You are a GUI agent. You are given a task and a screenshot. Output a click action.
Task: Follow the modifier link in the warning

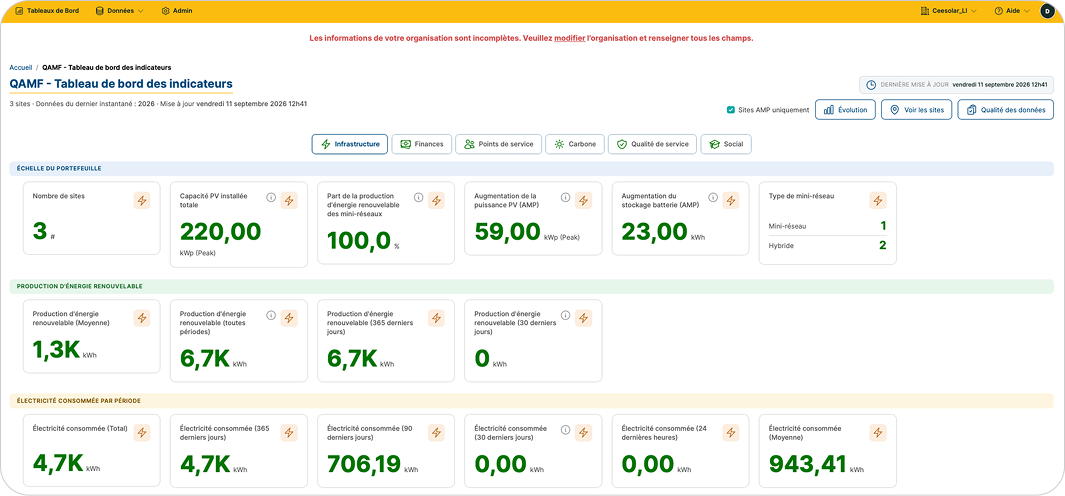(569, 39)
